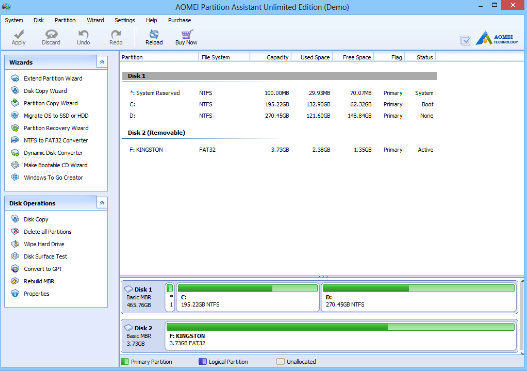Viewport: 527px width, 371px height.
Task: Click the checklist icon beside AOMEI logo
Action: point(465,41)
